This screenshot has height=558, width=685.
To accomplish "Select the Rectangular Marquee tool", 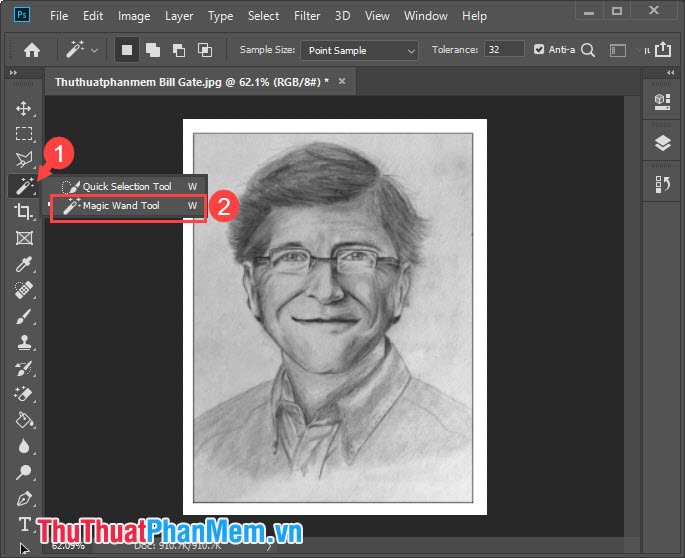I will pos(24,133).
